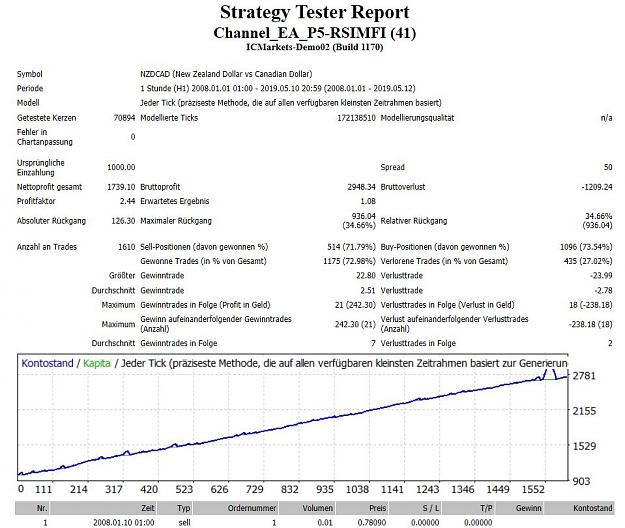Select the gross profit value '2948.34'

click(361, 187)
